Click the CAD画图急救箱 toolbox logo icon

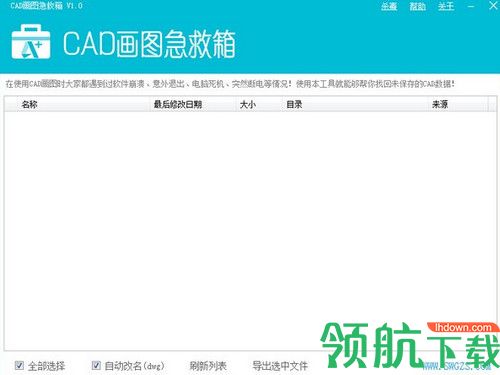[x=31, y=42]
